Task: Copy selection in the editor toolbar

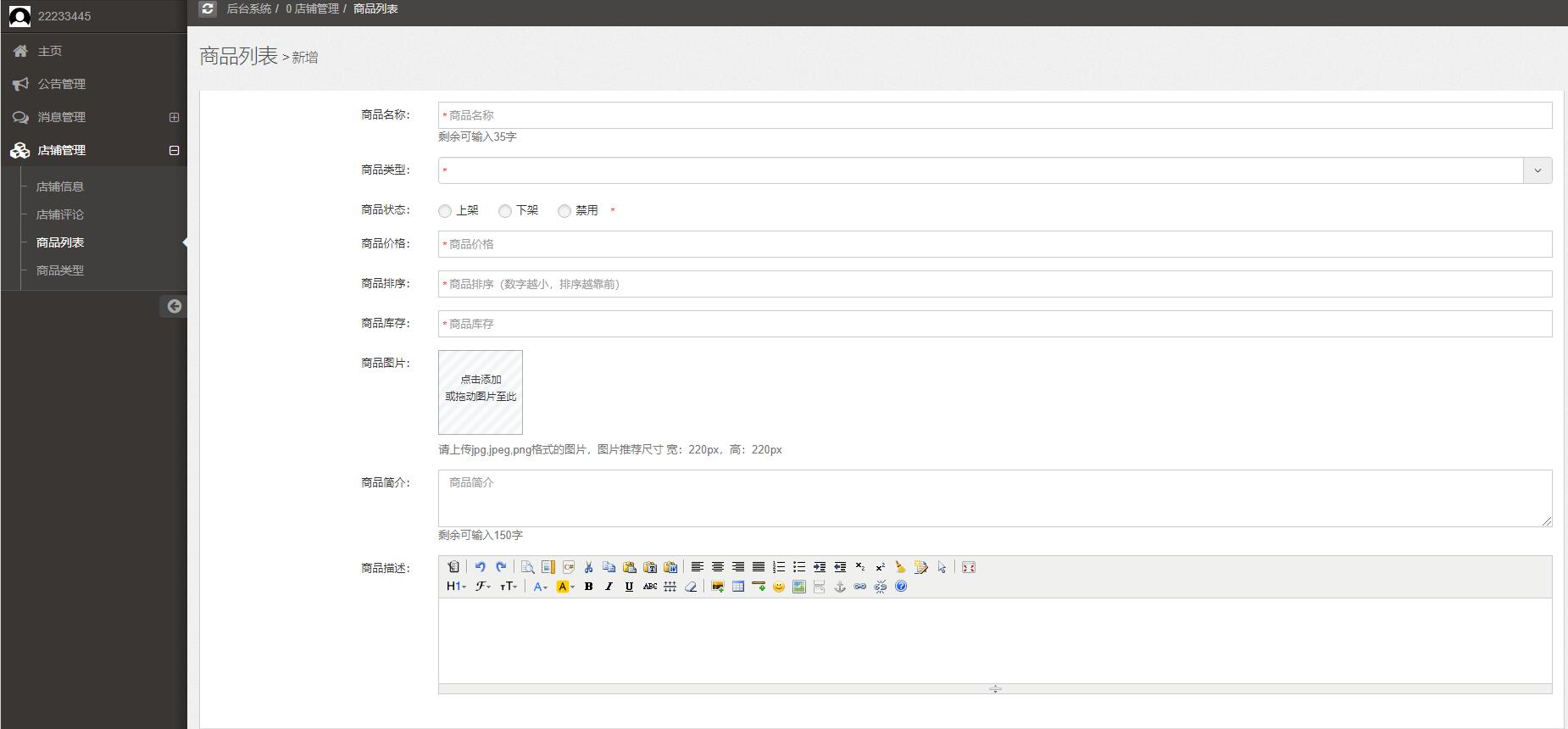Action: tap(609, 567)
